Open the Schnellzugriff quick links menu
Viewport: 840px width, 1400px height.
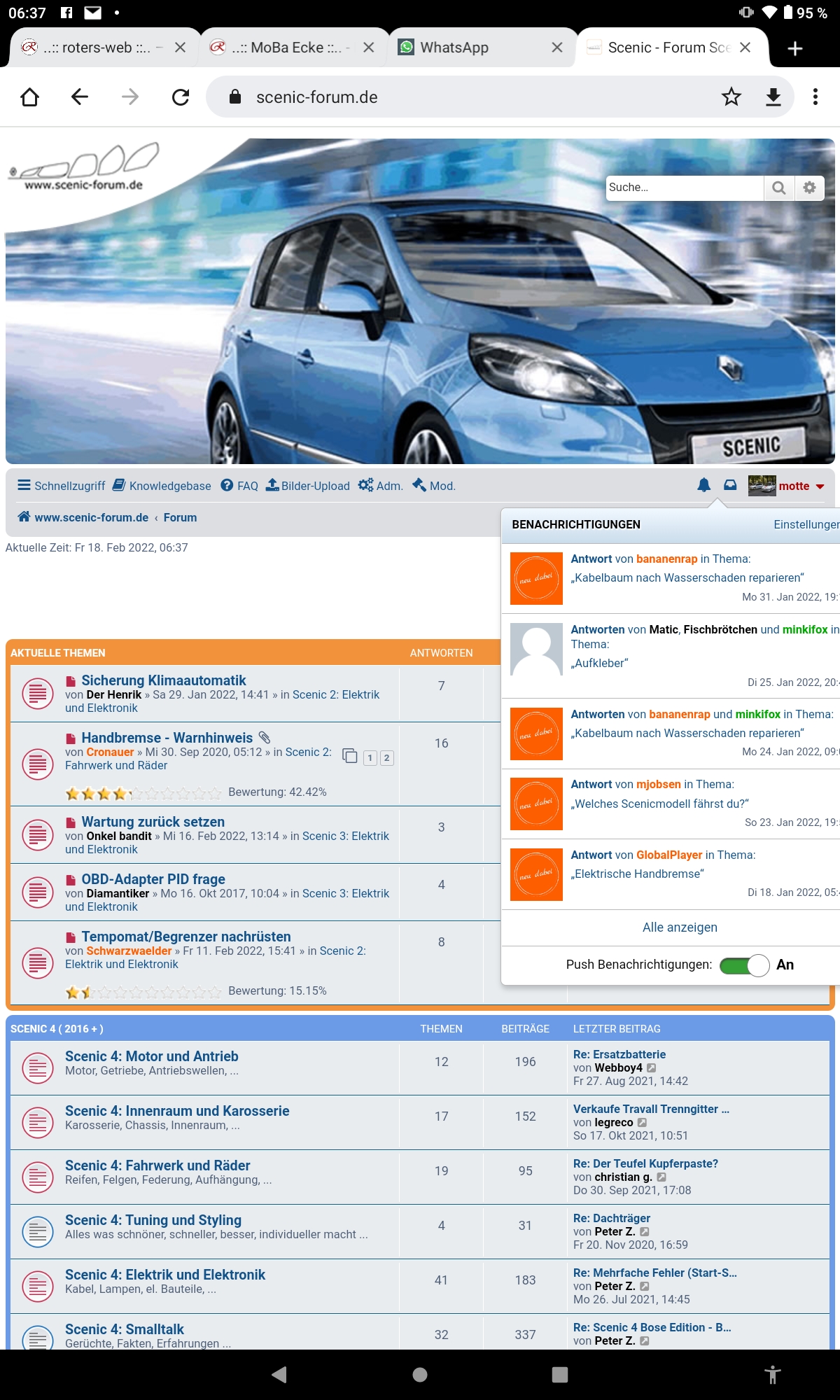click(62, 486)
